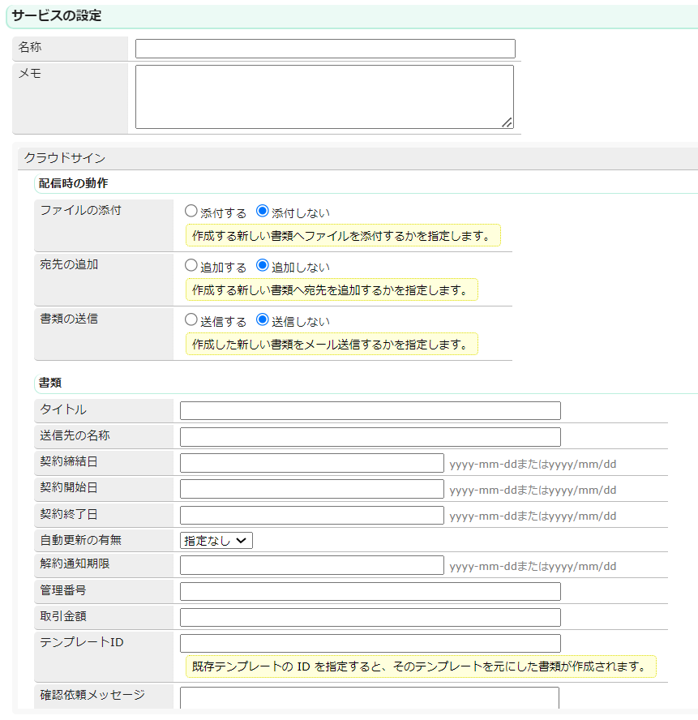Select the 添付しない radio option

263,212
